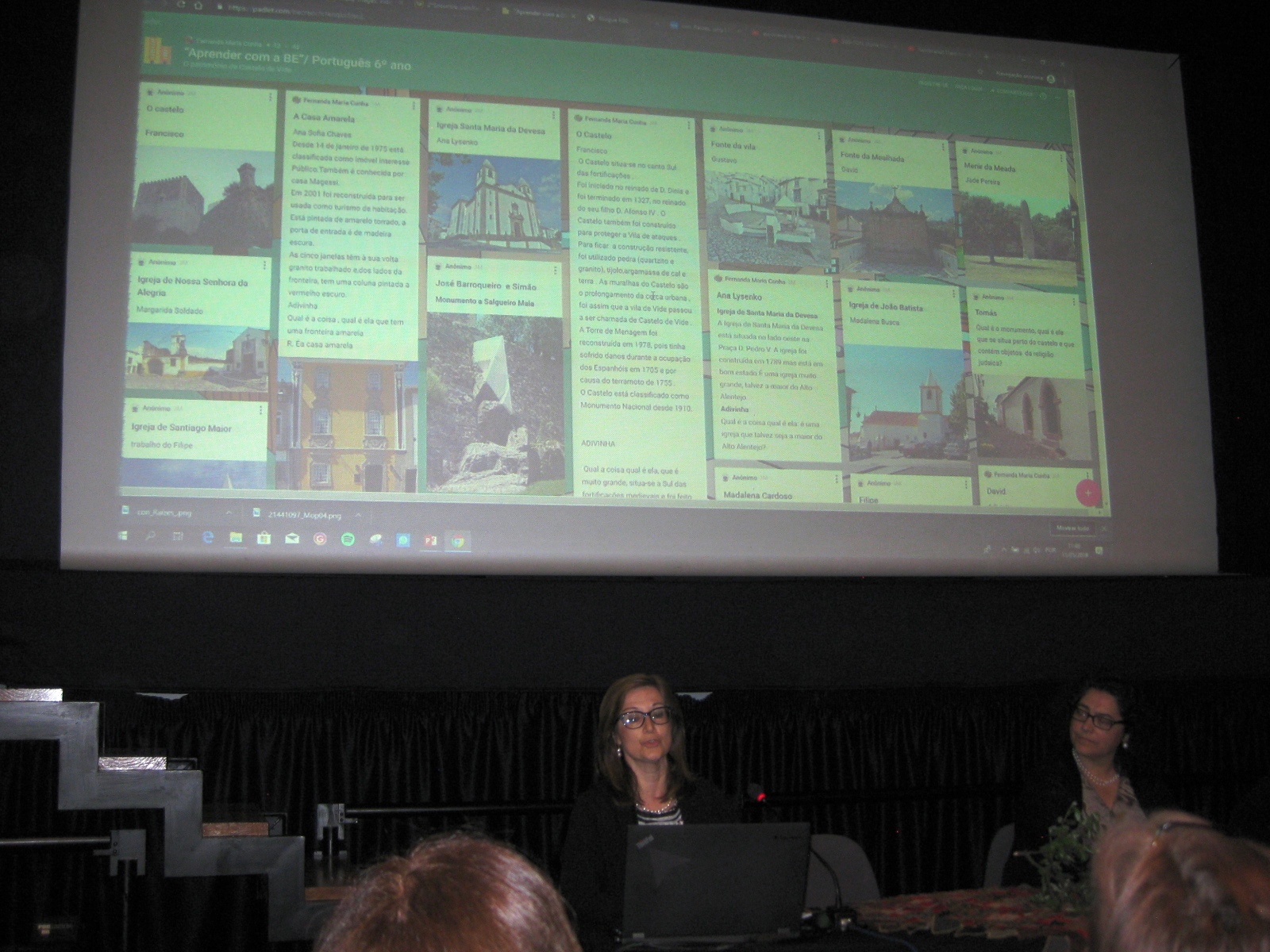
Task: Click the 'Igreja de João Batista' post title
Action: click(x=886, y=306)
